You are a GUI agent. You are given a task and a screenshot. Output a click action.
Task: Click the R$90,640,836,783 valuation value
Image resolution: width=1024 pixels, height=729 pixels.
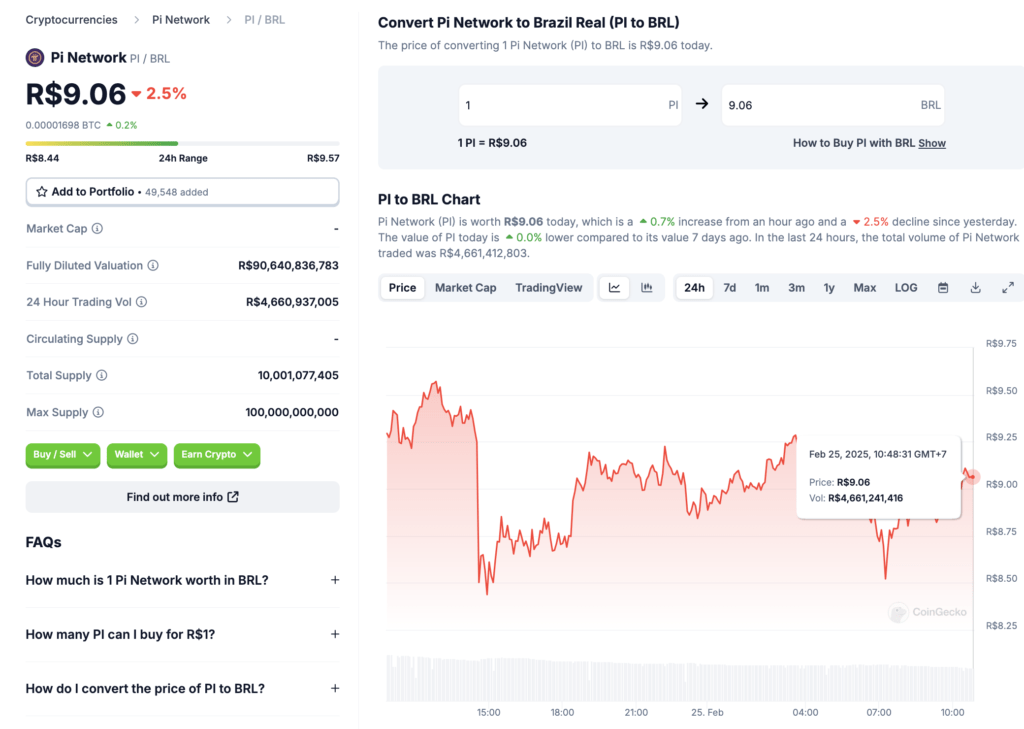coord(288,265)
